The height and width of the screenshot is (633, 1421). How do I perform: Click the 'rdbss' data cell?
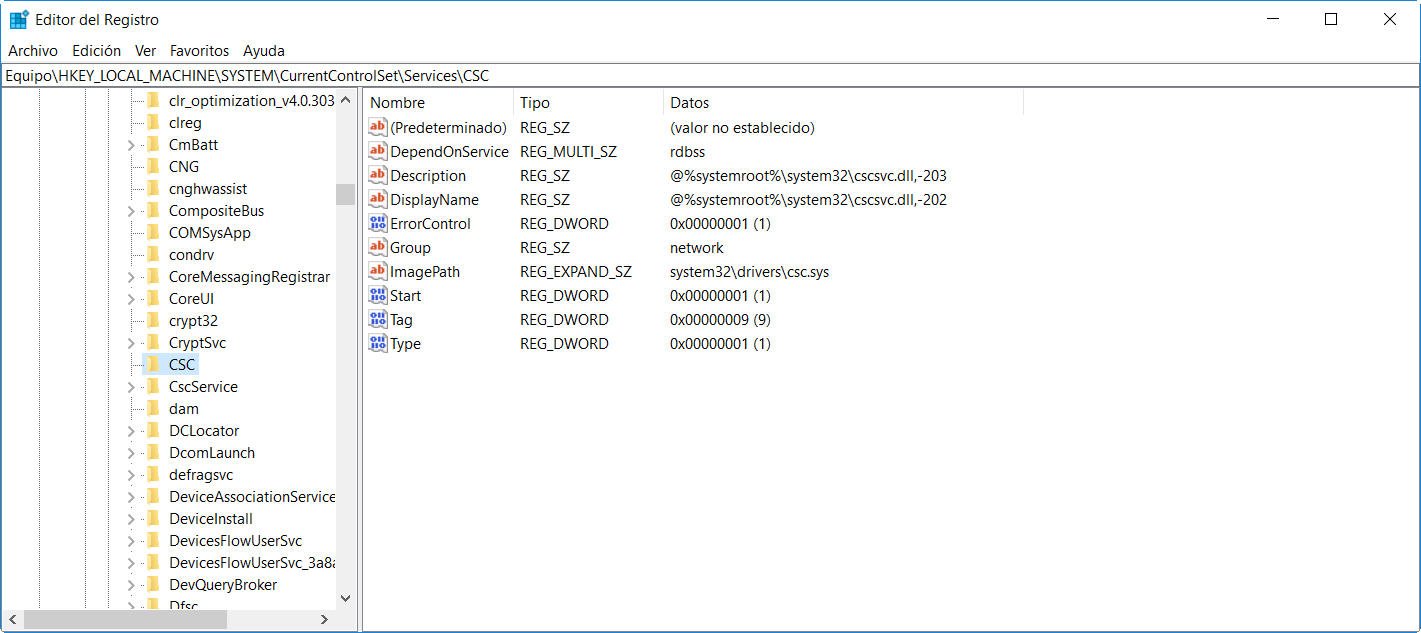pyautogui.click(x=687, y=152)
